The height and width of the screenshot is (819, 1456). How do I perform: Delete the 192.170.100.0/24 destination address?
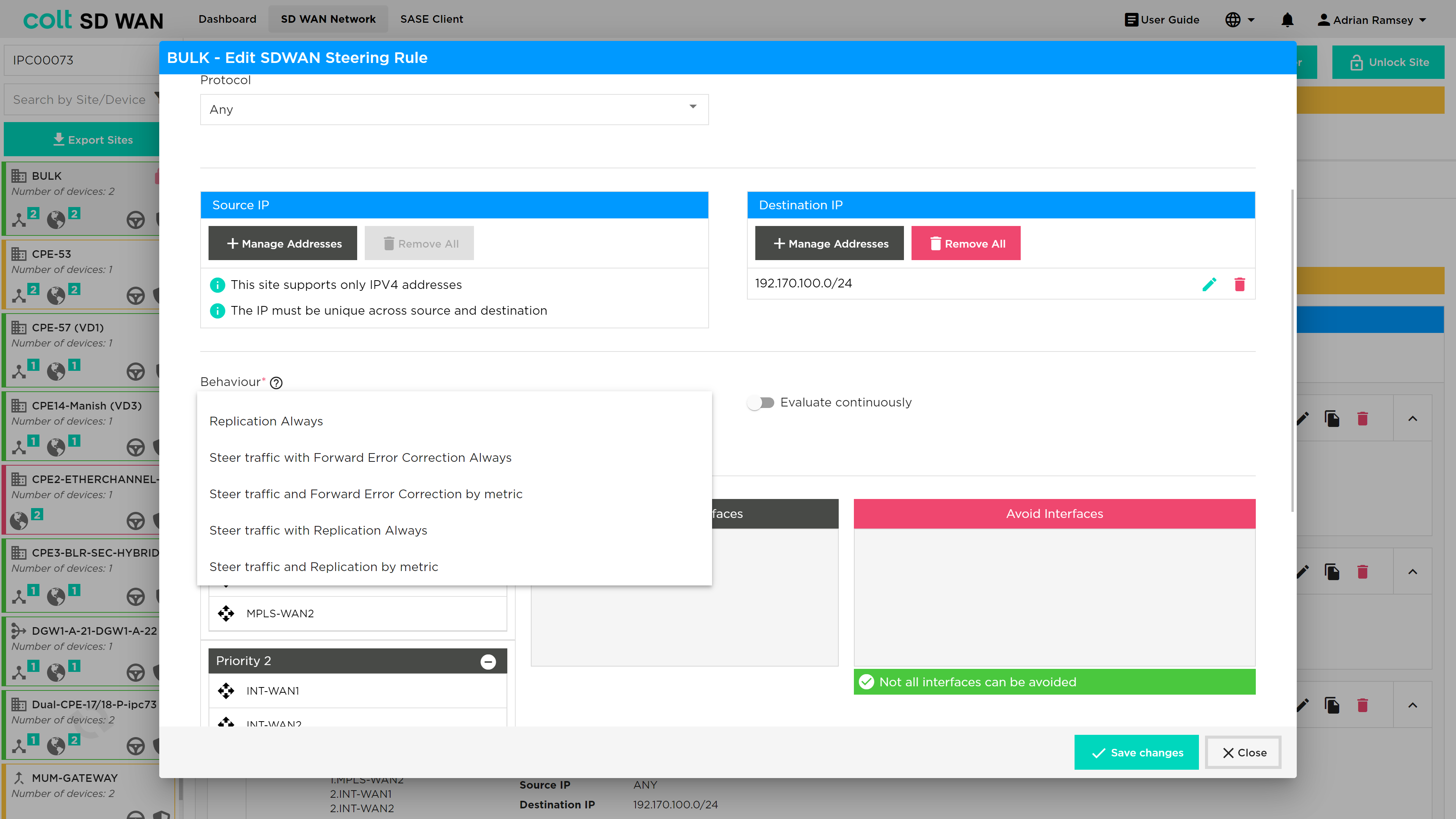coord(1239,284)
